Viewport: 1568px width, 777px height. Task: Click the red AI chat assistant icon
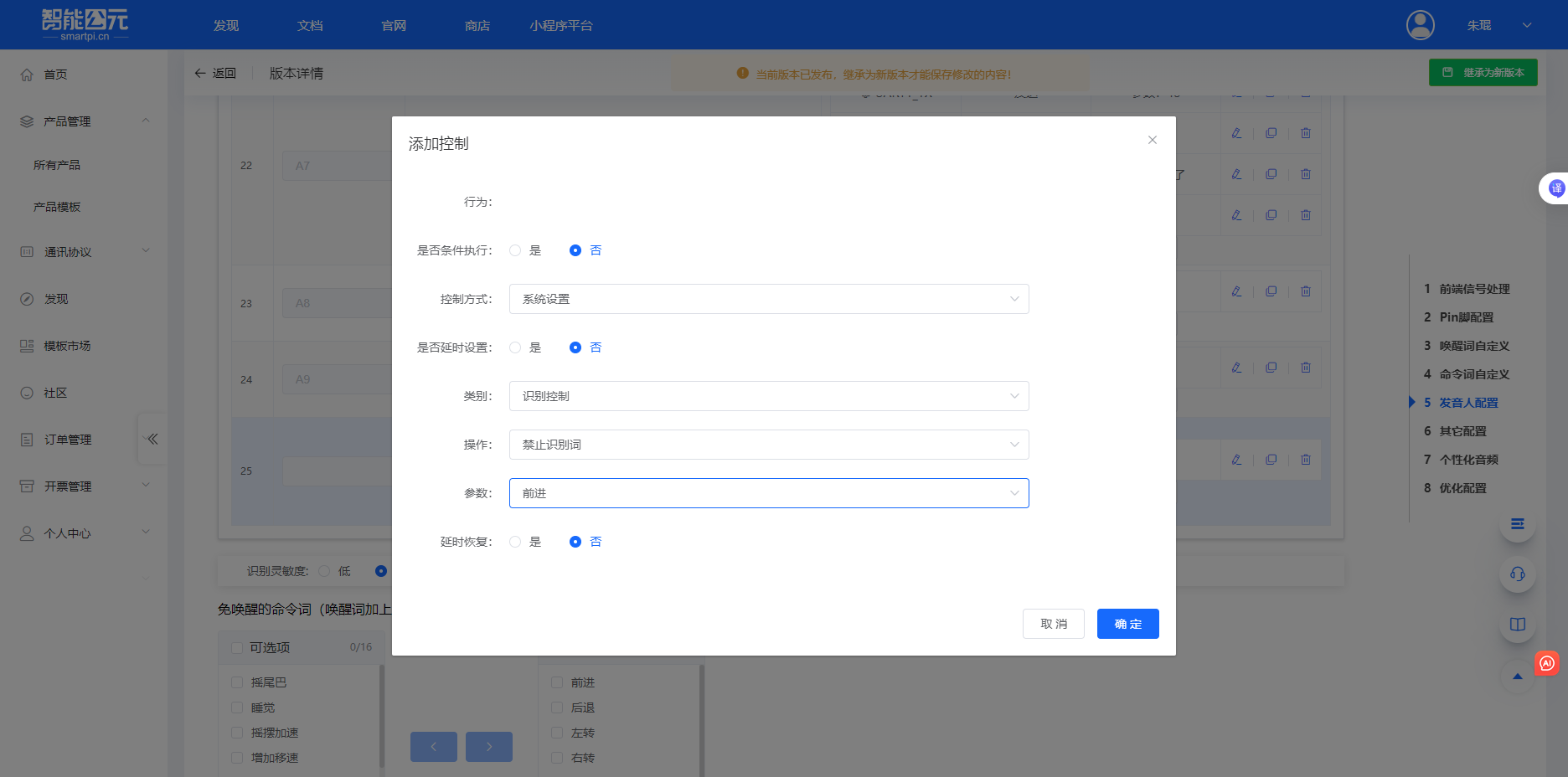tap(1546, 663)
